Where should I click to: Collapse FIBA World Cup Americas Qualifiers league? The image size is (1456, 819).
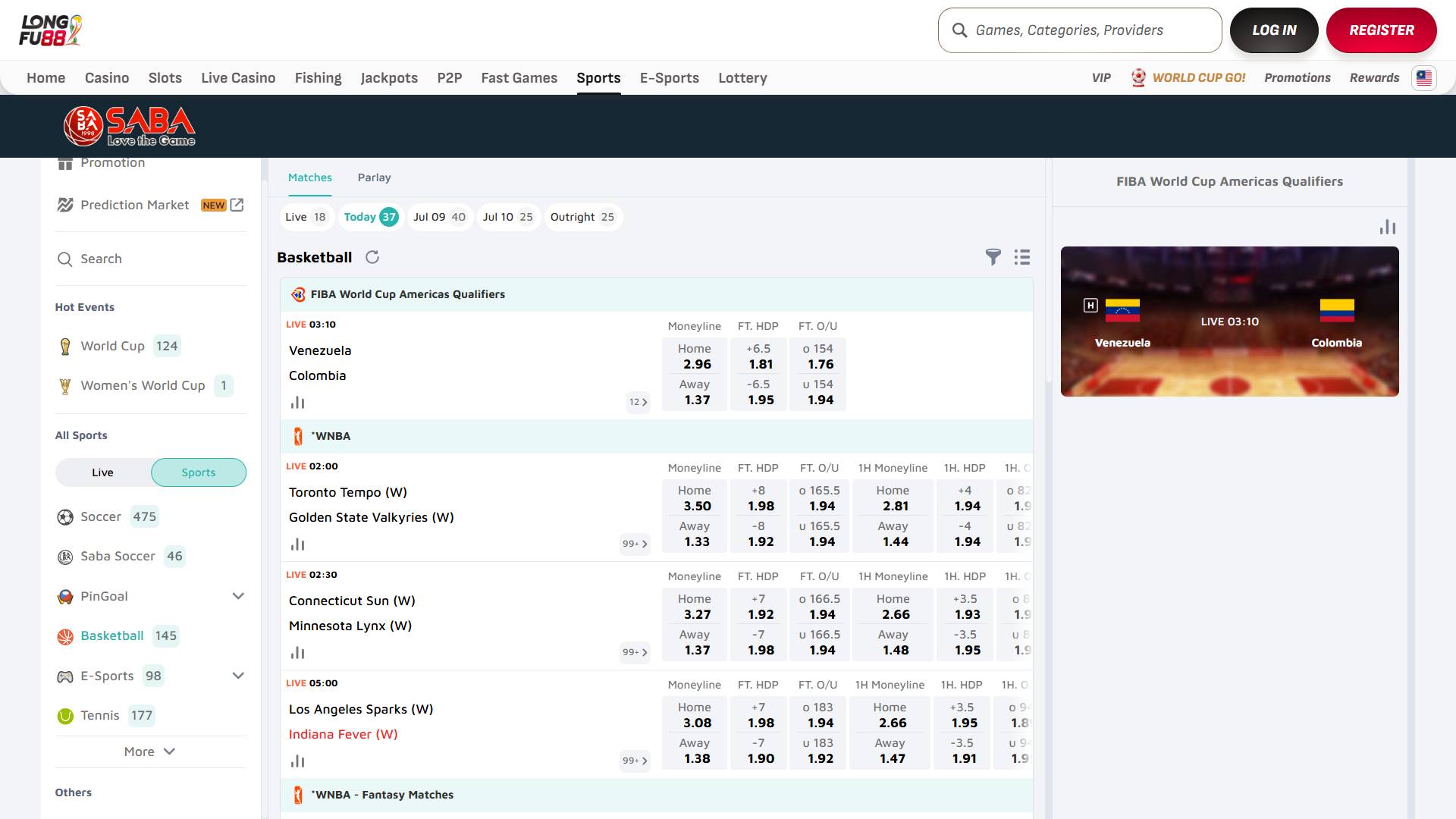point(657,294)
